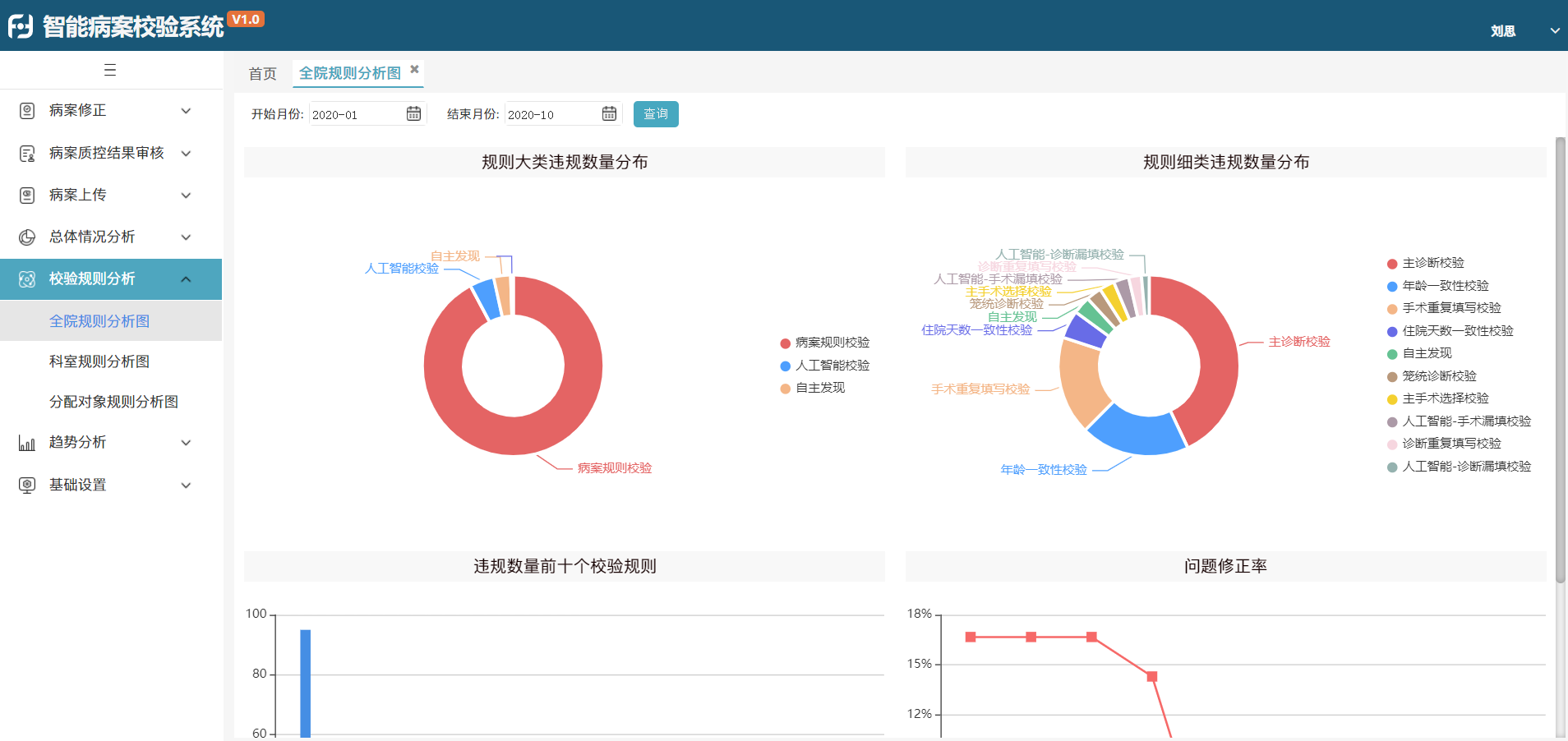
Task: Click 病案规则校验 label below left donut
Action: pos(615,468)
